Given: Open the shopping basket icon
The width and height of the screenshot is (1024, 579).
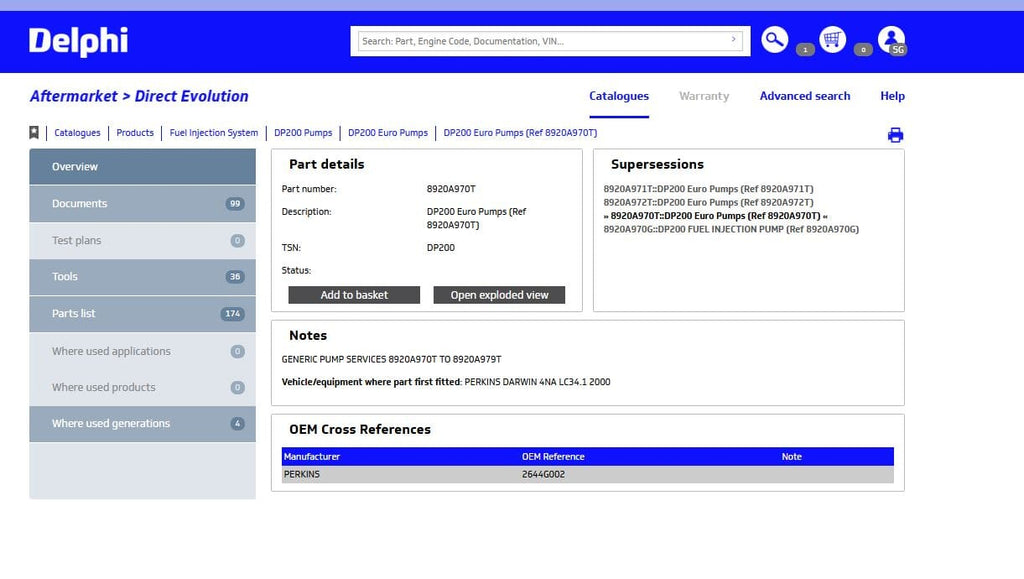Looking at the screenshot, I should pyautogui.click(x=832, y=40).
